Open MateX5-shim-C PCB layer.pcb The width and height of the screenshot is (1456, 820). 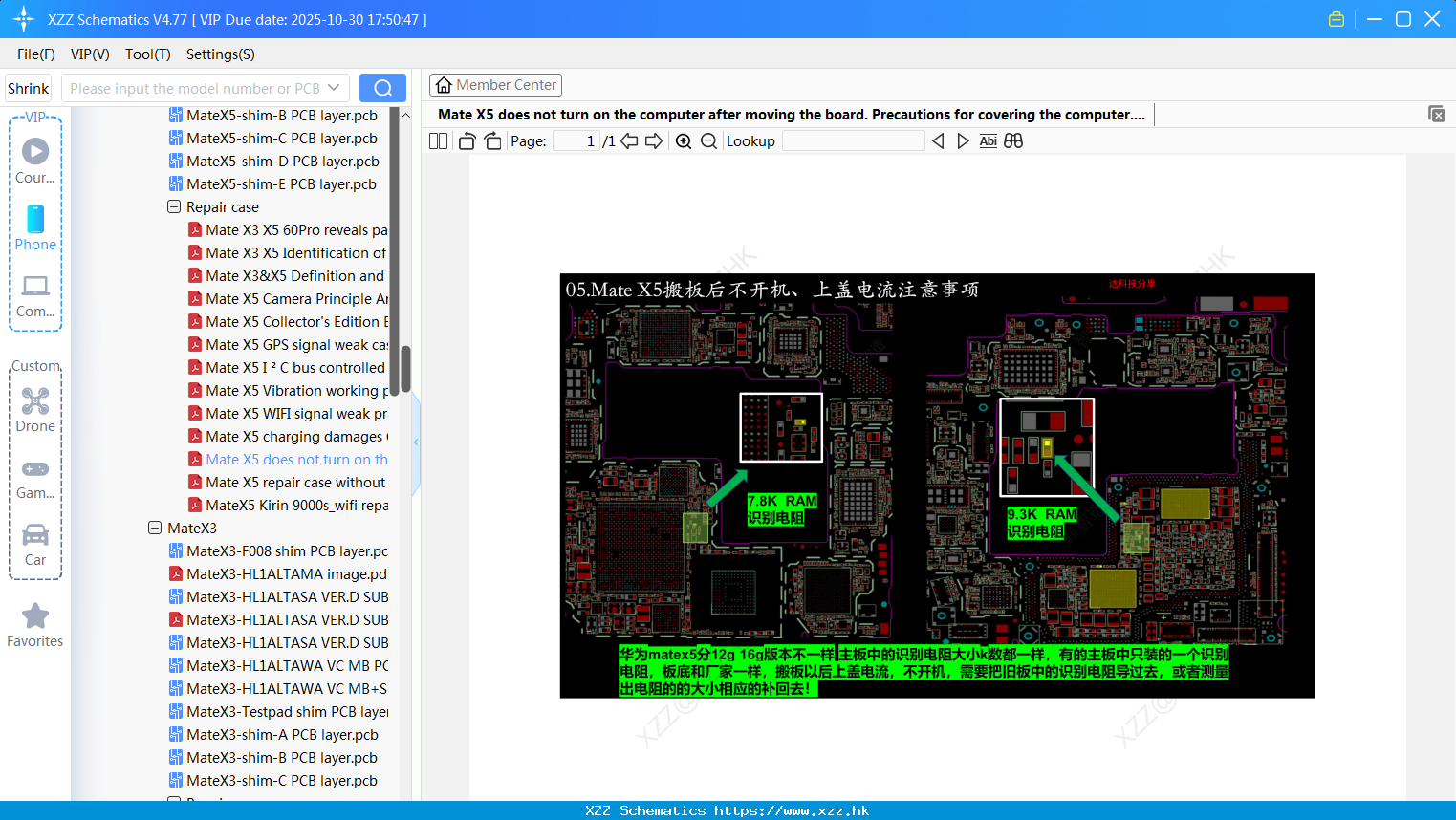click(273, 138)
